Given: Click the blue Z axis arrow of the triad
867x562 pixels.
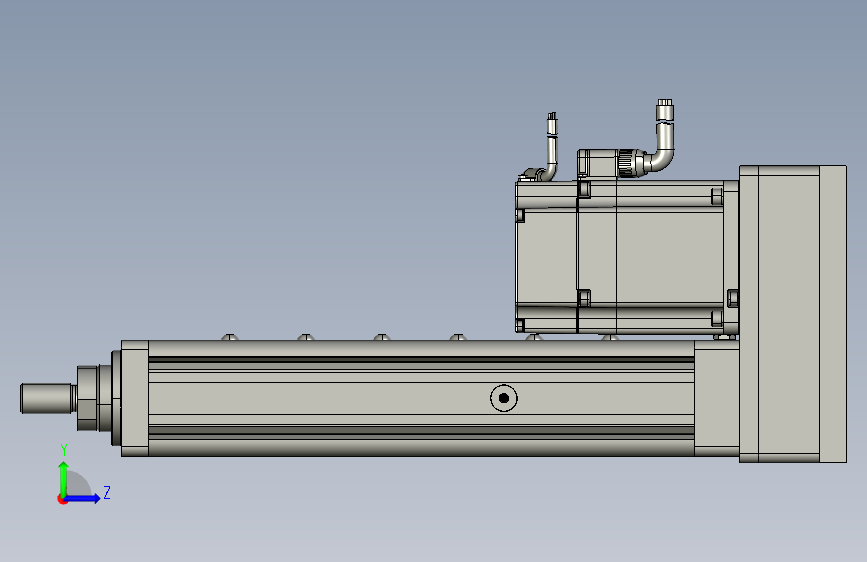Looking at the screenshot, I should coord(82,498).
